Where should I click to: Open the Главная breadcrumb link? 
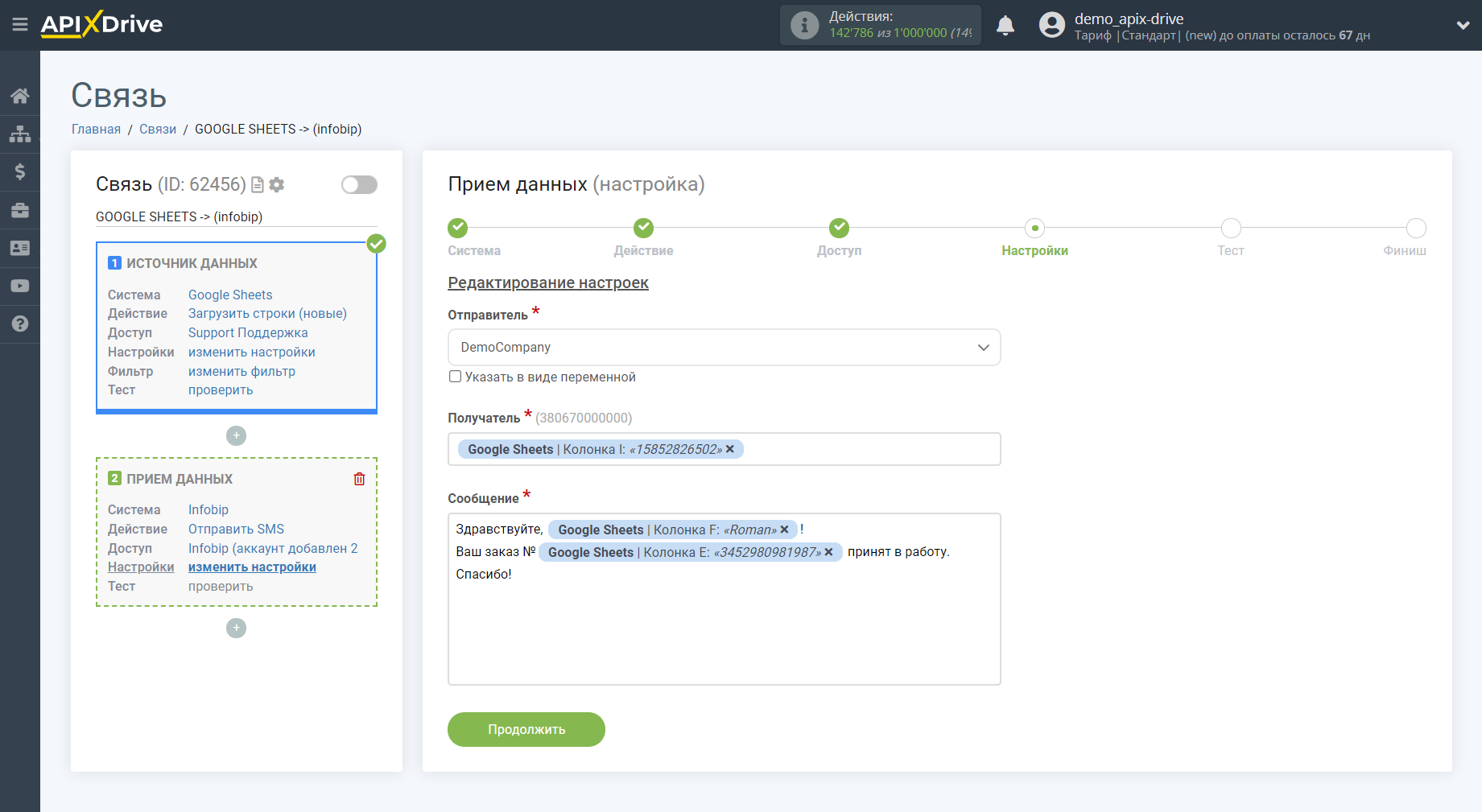pos(96,129)
